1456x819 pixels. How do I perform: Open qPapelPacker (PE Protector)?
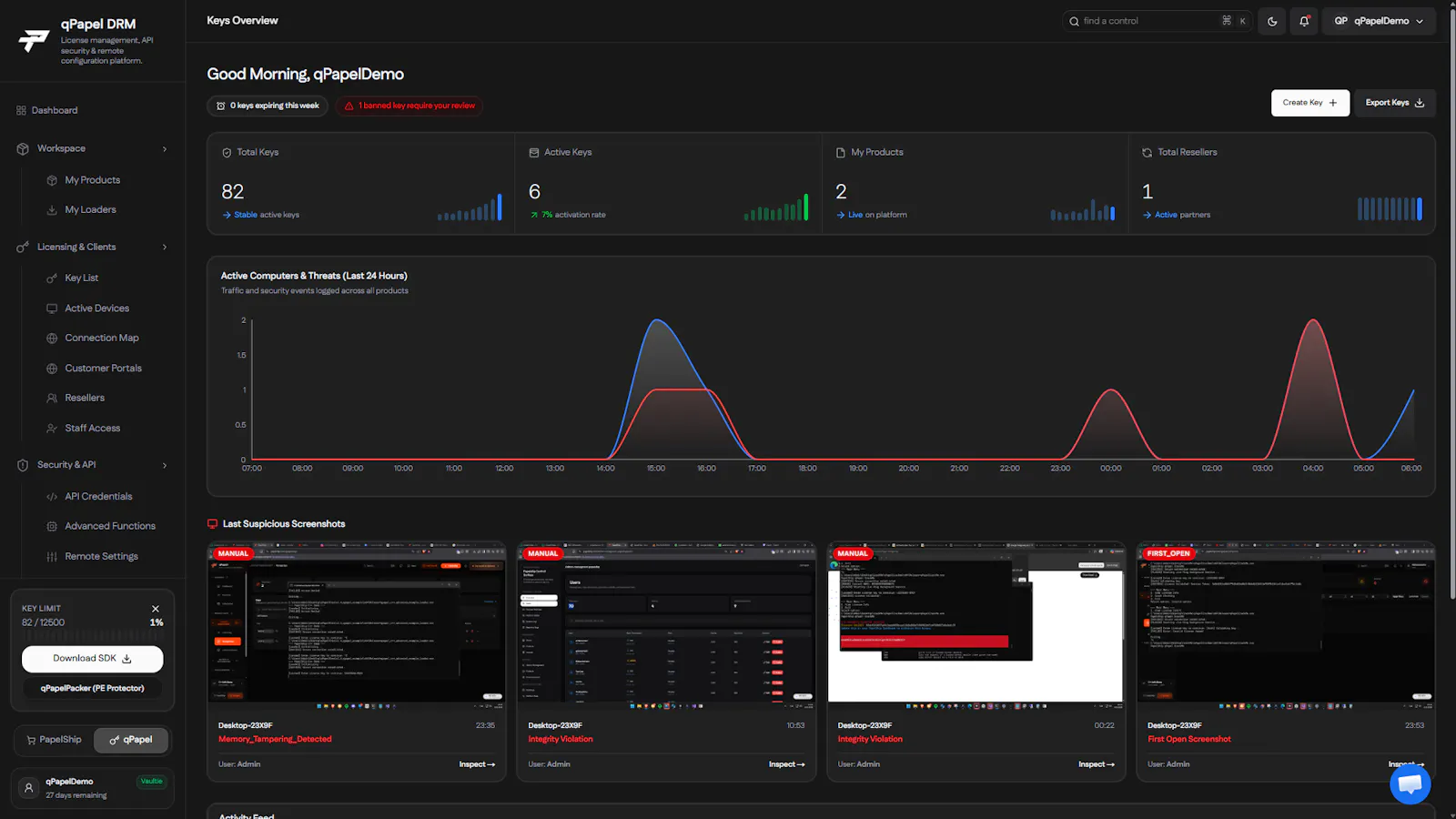(93, 688)
